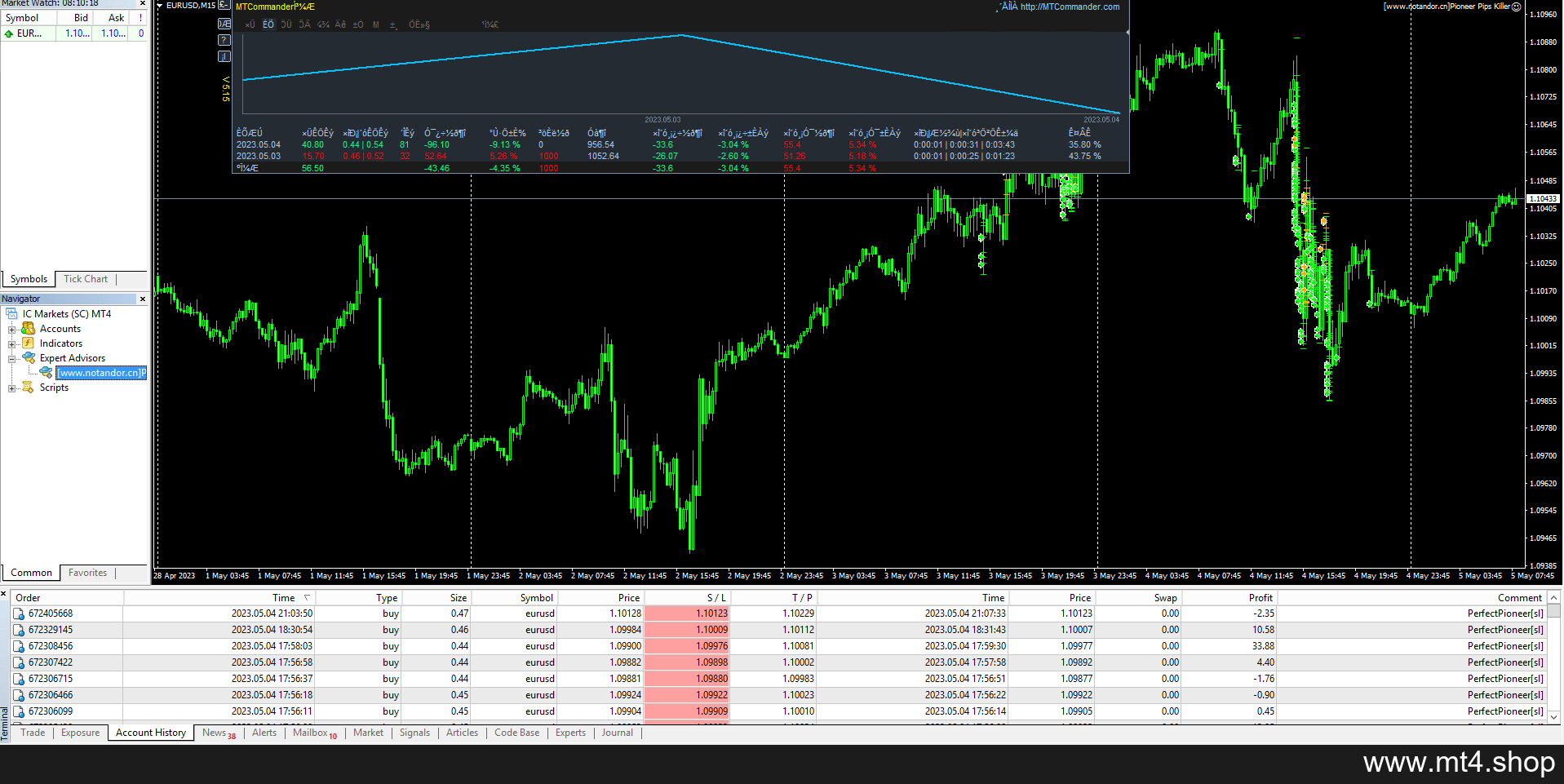The image size is (1564, 784).
Task: Close the Terminal panel
Action: (4, 593)
